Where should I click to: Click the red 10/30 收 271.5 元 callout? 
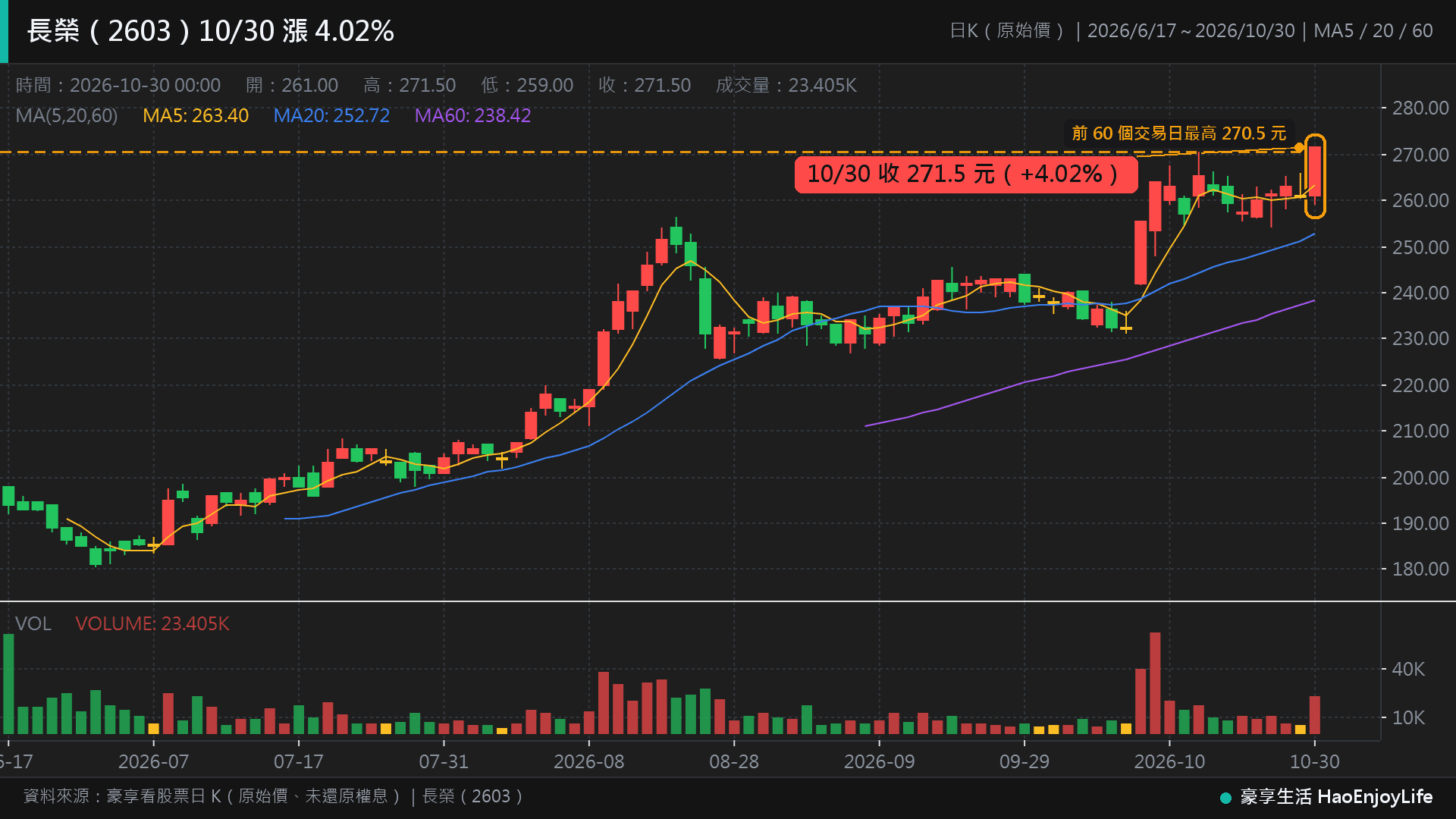click(x=966, y=174)
